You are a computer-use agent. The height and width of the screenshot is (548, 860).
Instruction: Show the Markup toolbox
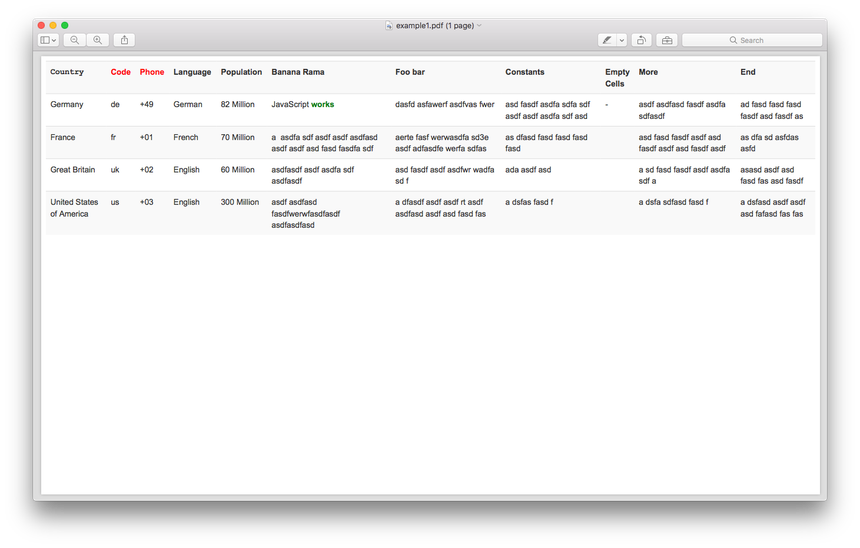[x=667, y=40]
